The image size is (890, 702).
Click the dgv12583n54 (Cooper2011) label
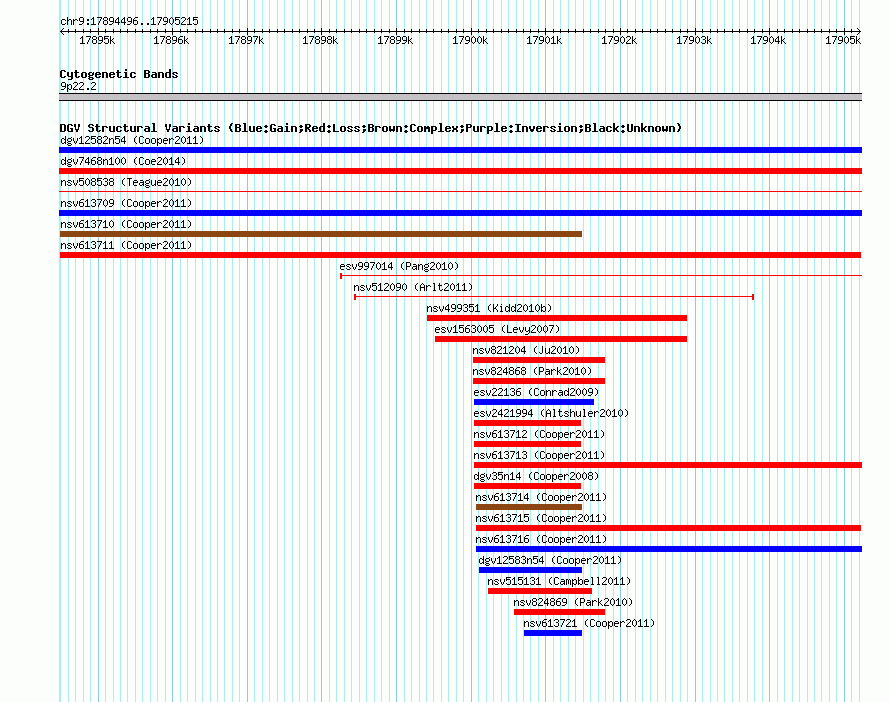[550, 560]
